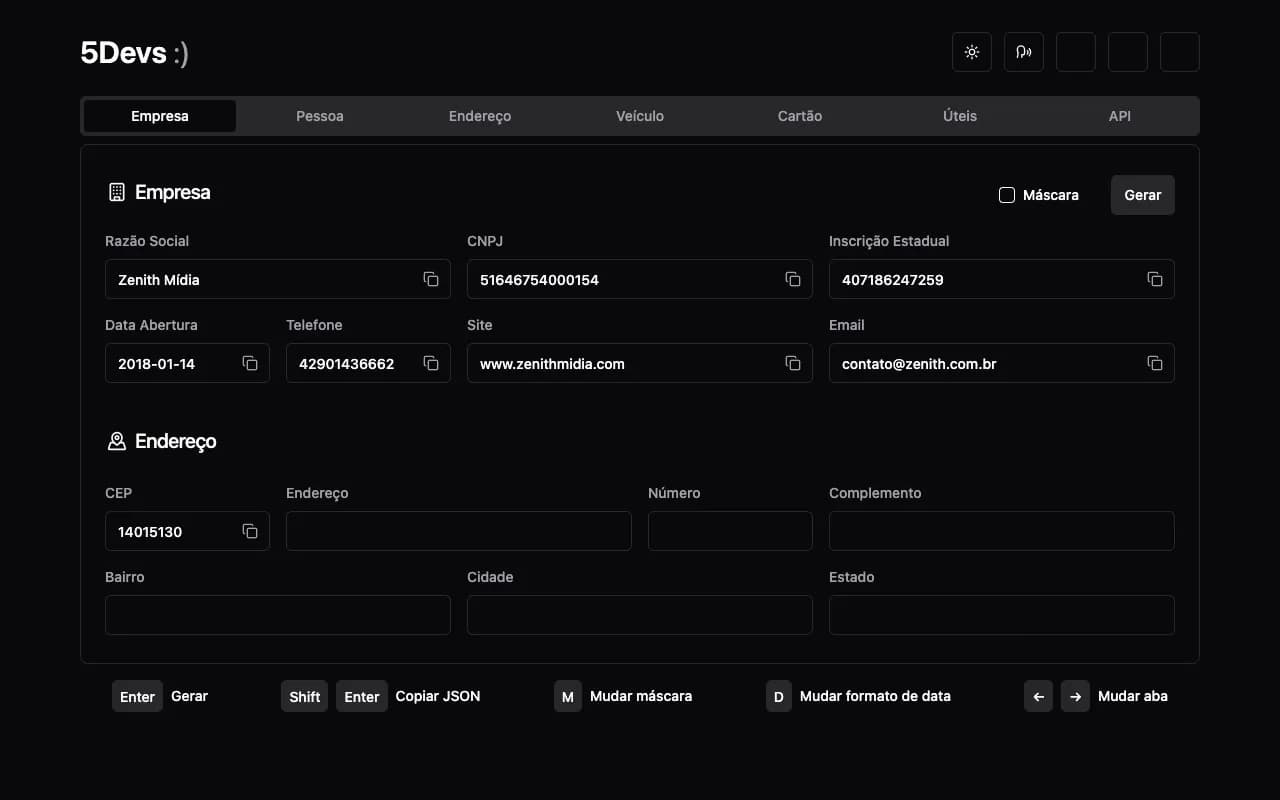The height and width of the screenshot is (800, 1280).
Task: Enable the Máscara checkbox
Action: 1007,195
